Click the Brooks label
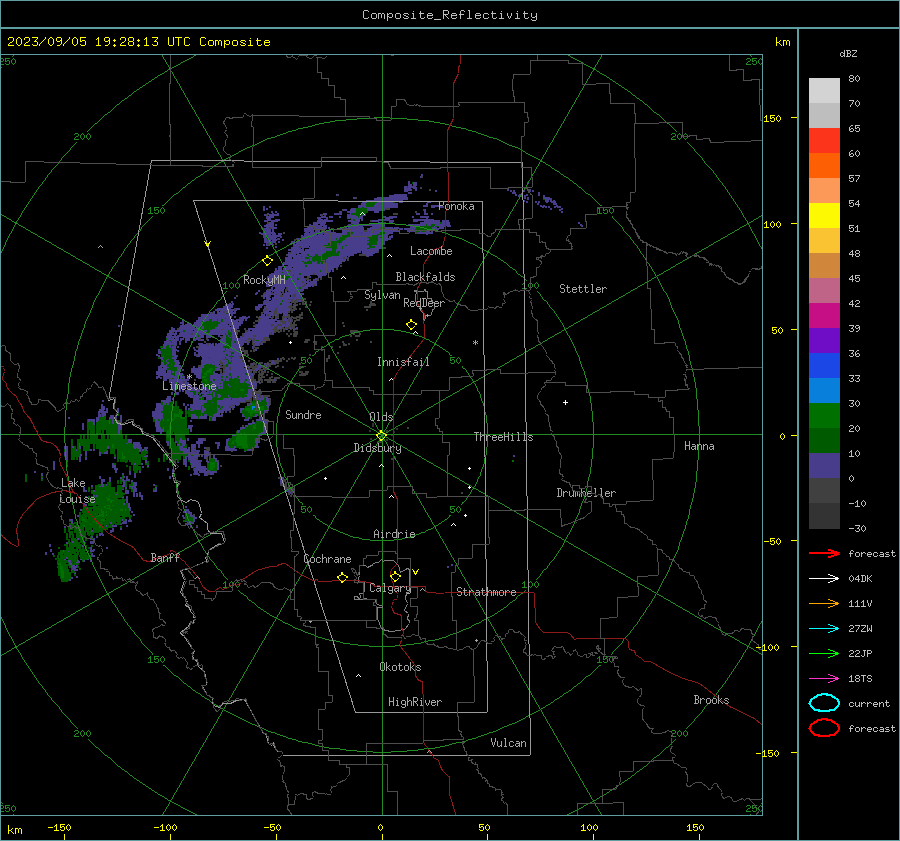 click(x=711, y=700)
